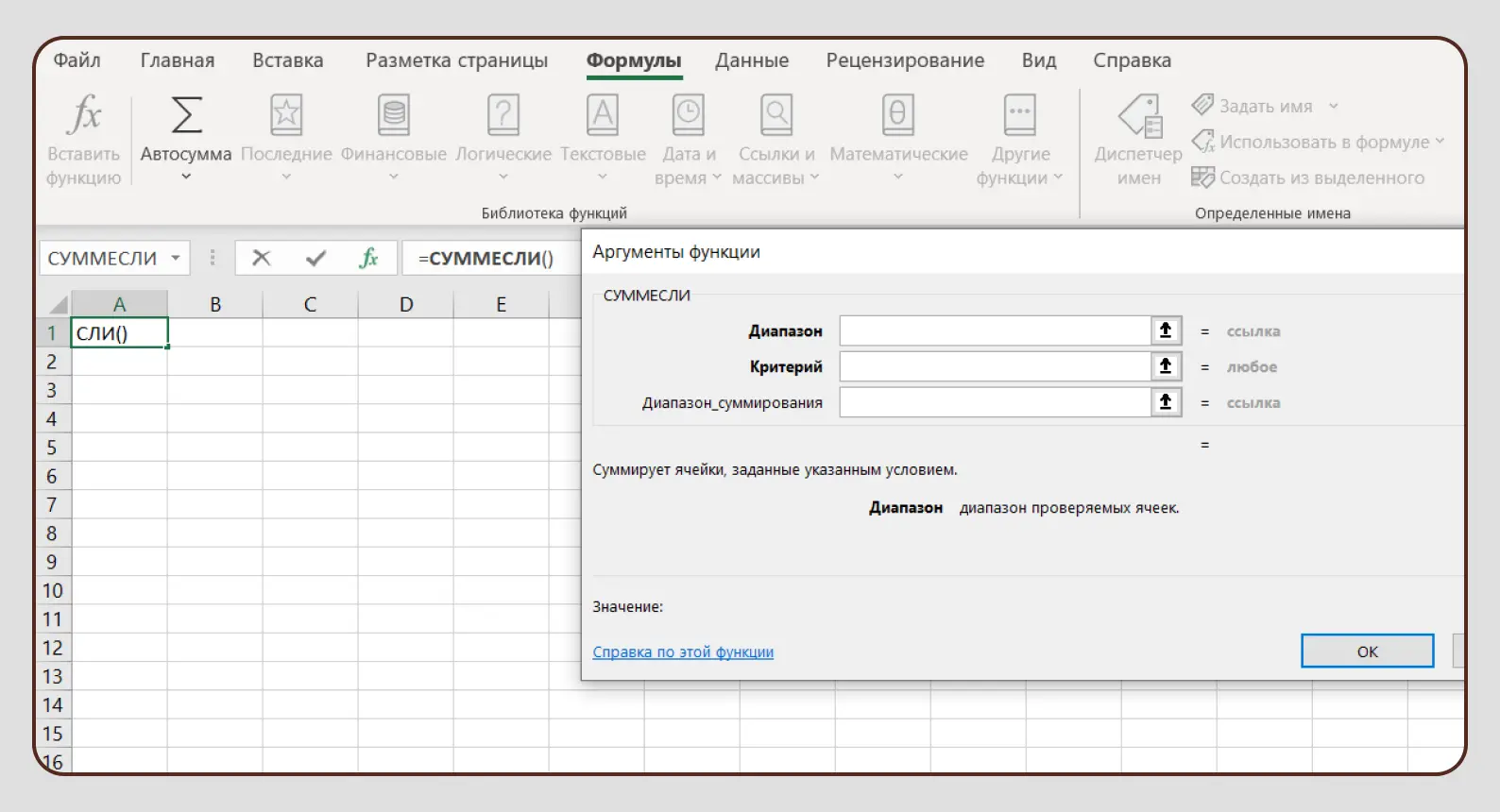Screen dimensions: 1500x812
Task: Open the Математические functions icon
Action: [898, 115]
